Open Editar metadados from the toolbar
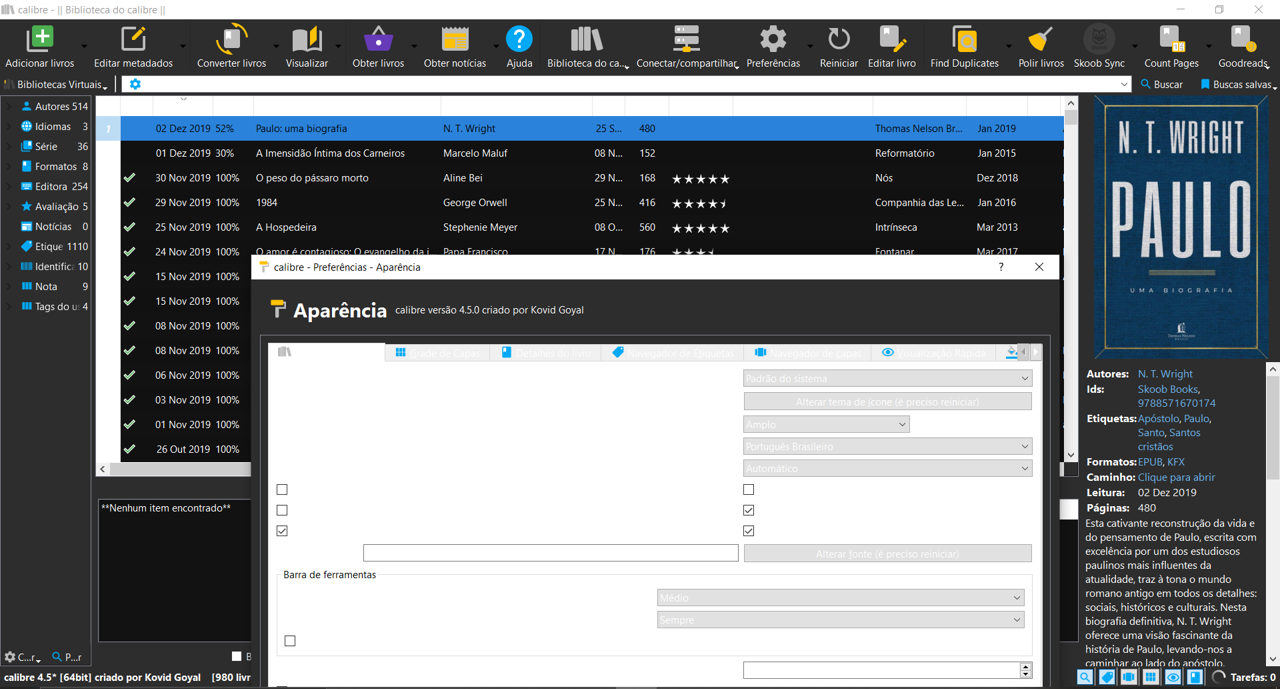This screenshot has height=689, width=1280. [x=133, y=40]
